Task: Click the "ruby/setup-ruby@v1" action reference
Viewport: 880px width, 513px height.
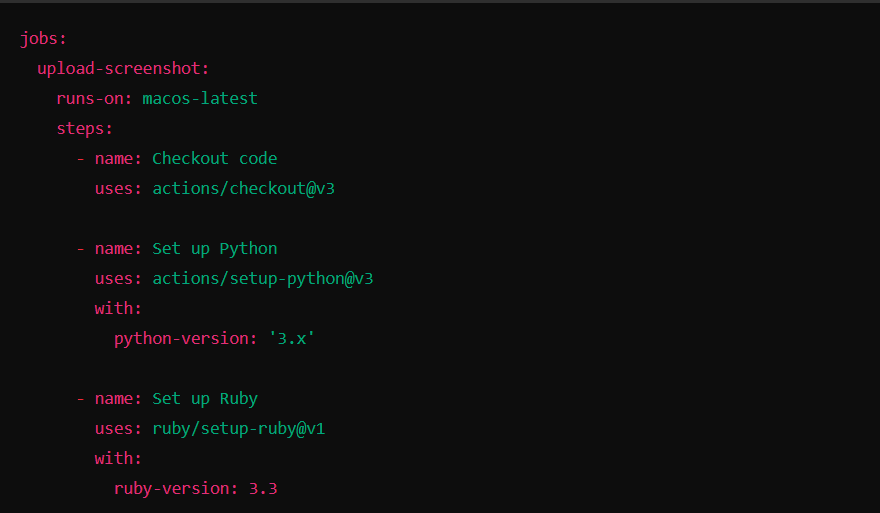Action: [x=238, y=428]
